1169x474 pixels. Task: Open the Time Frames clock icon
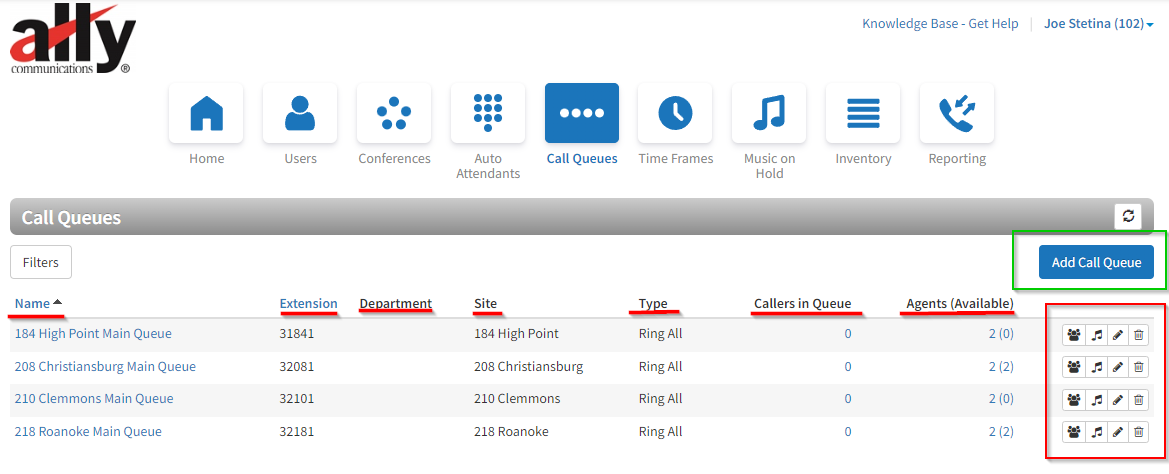click(675, 113)
